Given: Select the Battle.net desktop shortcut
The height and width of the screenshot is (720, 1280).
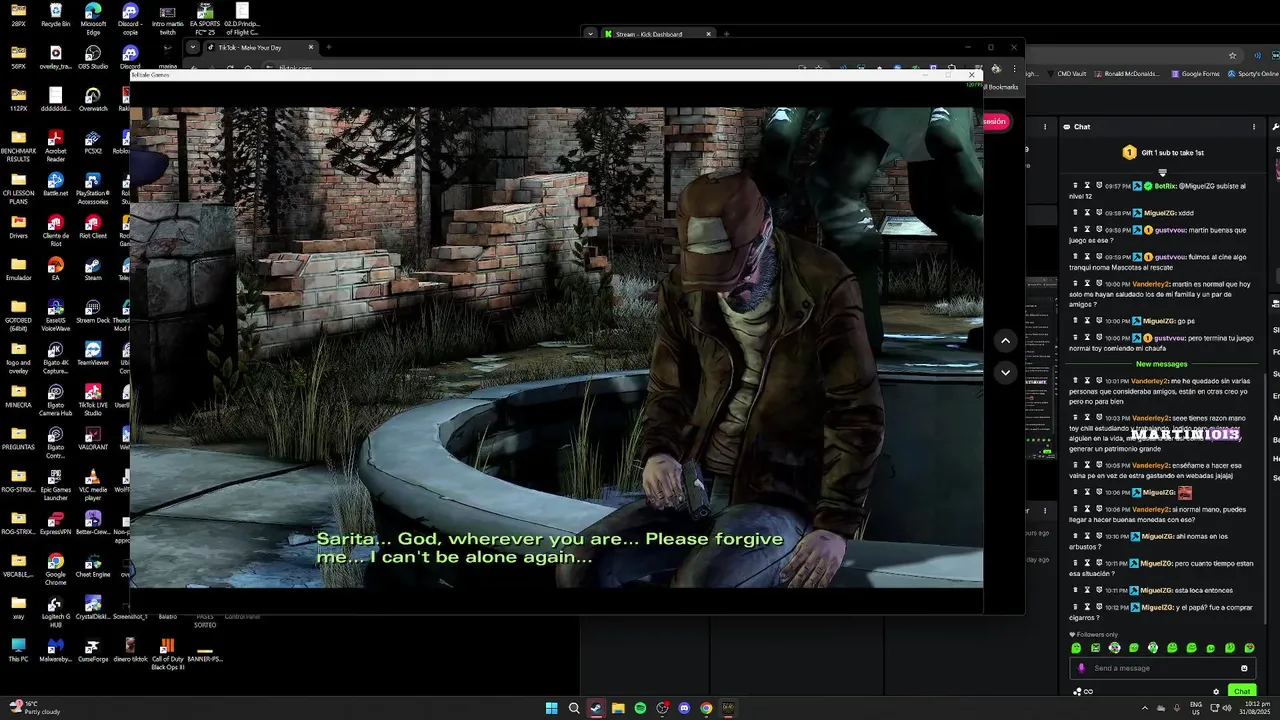Looking at the screenshot, I should point(55,184).
